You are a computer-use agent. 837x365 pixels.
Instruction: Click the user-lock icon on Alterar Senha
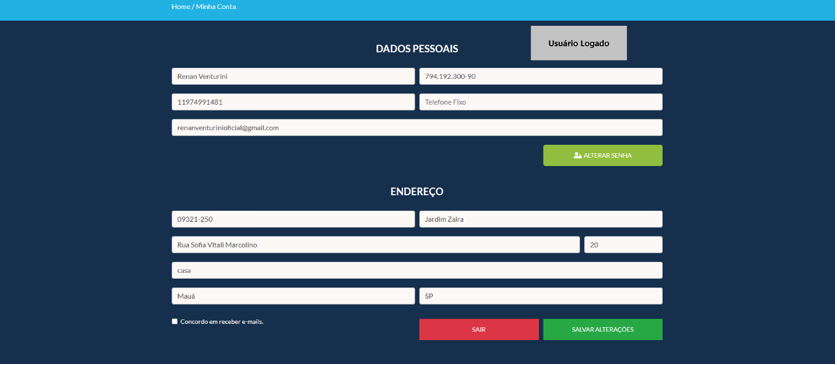577,155
